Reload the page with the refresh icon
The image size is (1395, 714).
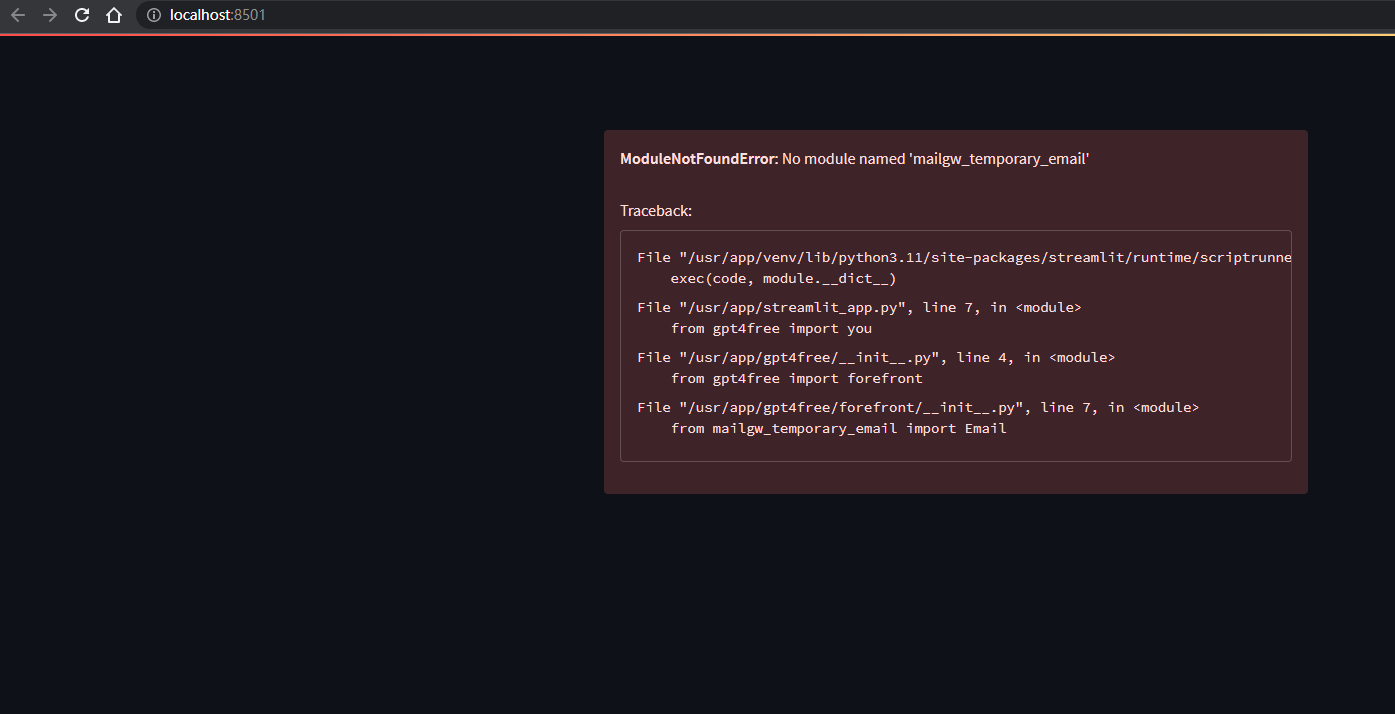pos(82,15)
